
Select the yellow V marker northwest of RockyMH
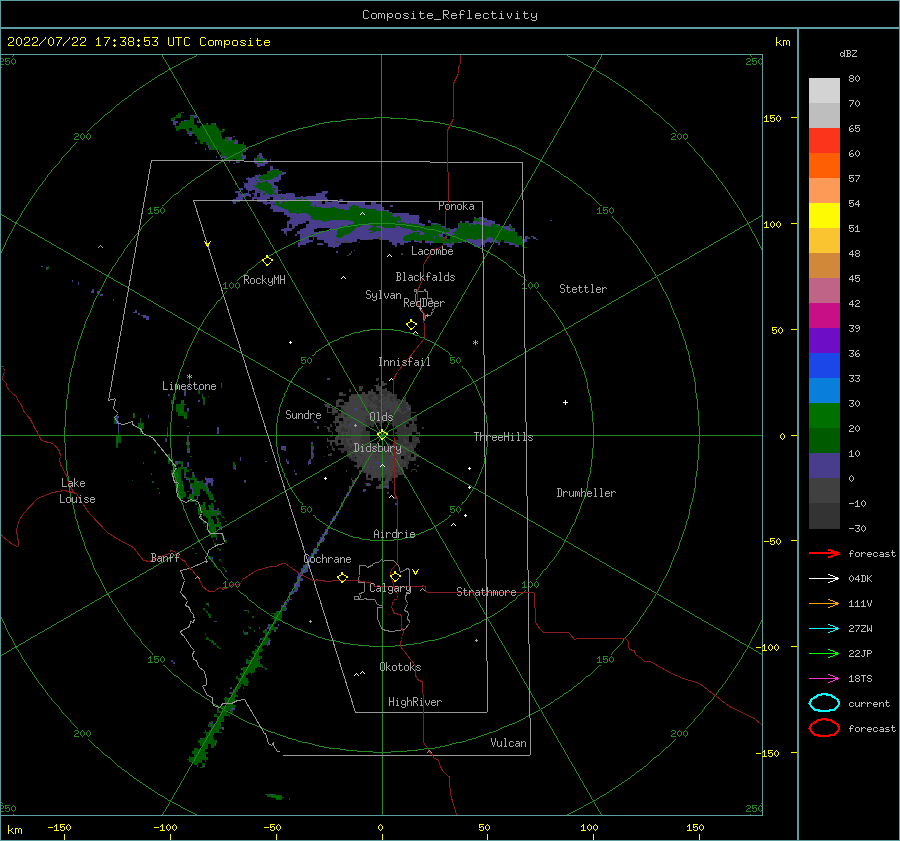pos(208,244)
